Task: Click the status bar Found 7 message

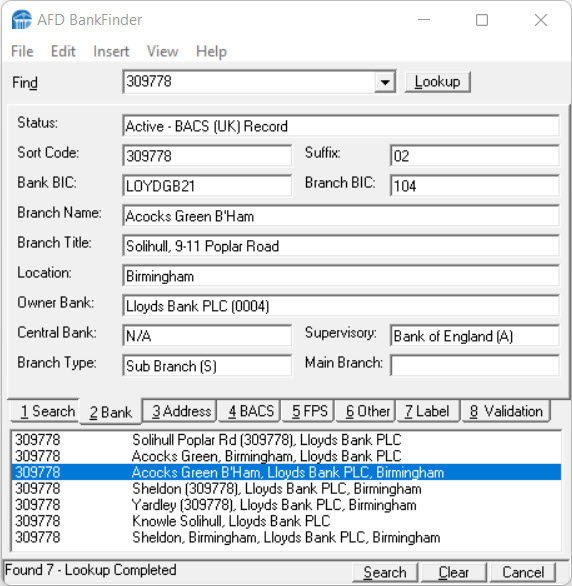Action: [x=91, y=570]
